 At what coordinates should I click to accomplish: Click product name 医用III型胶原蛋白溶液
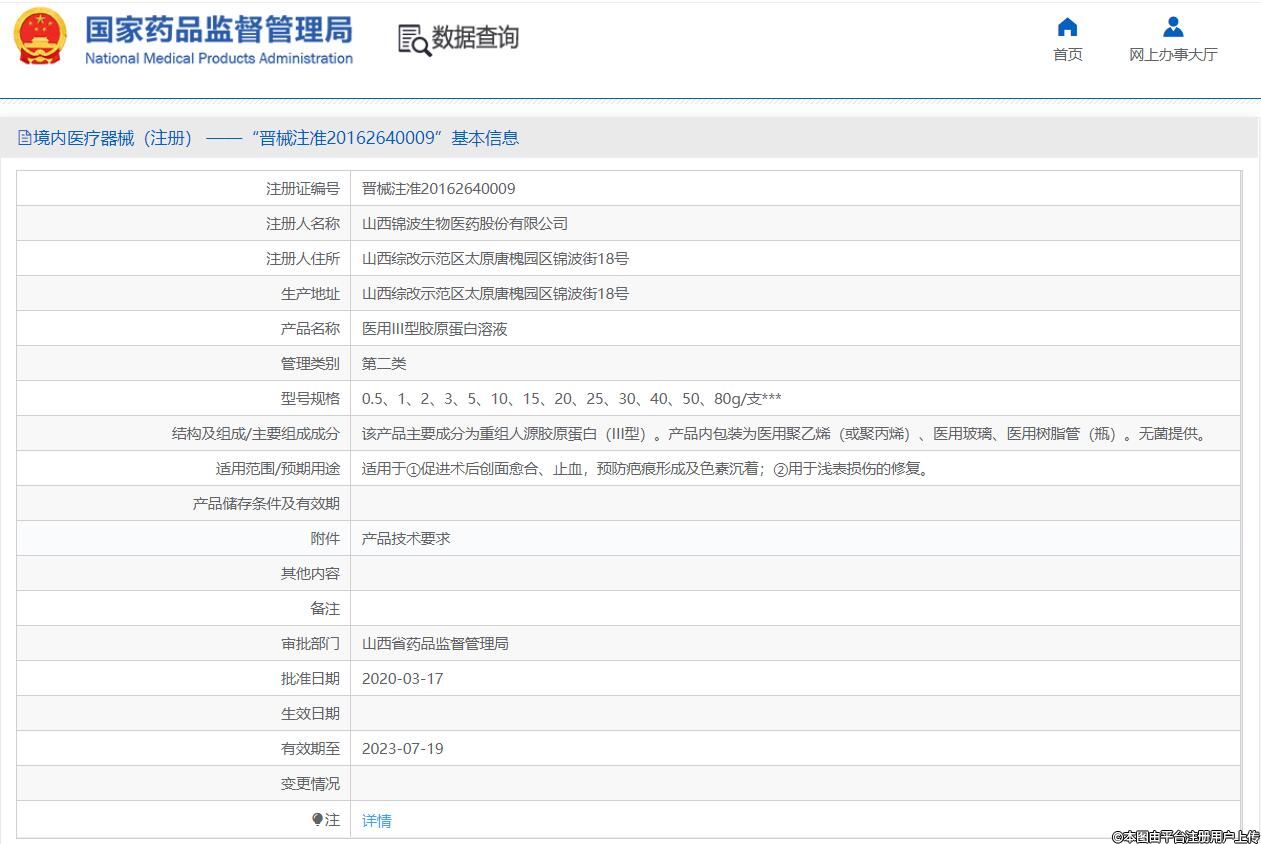[434, 329]
